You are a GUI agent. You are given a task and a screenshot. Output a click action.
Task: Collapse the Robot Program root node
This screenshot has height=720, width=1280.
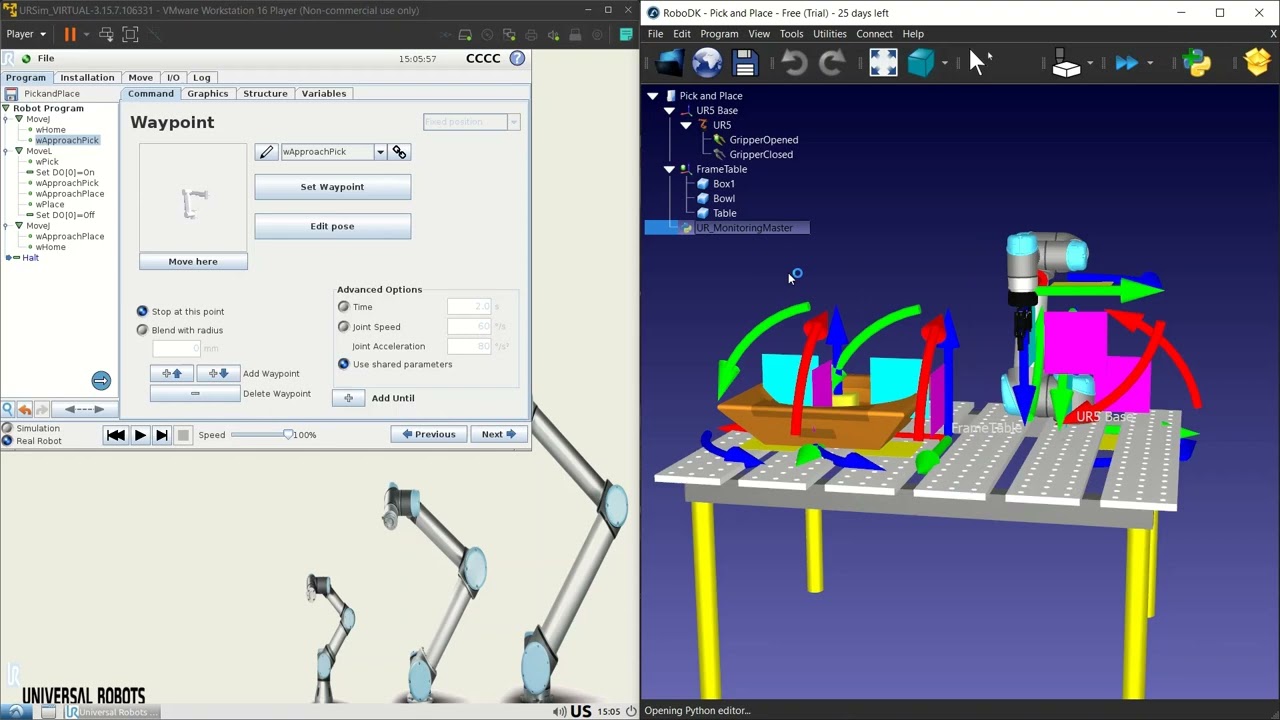[6, 108]
